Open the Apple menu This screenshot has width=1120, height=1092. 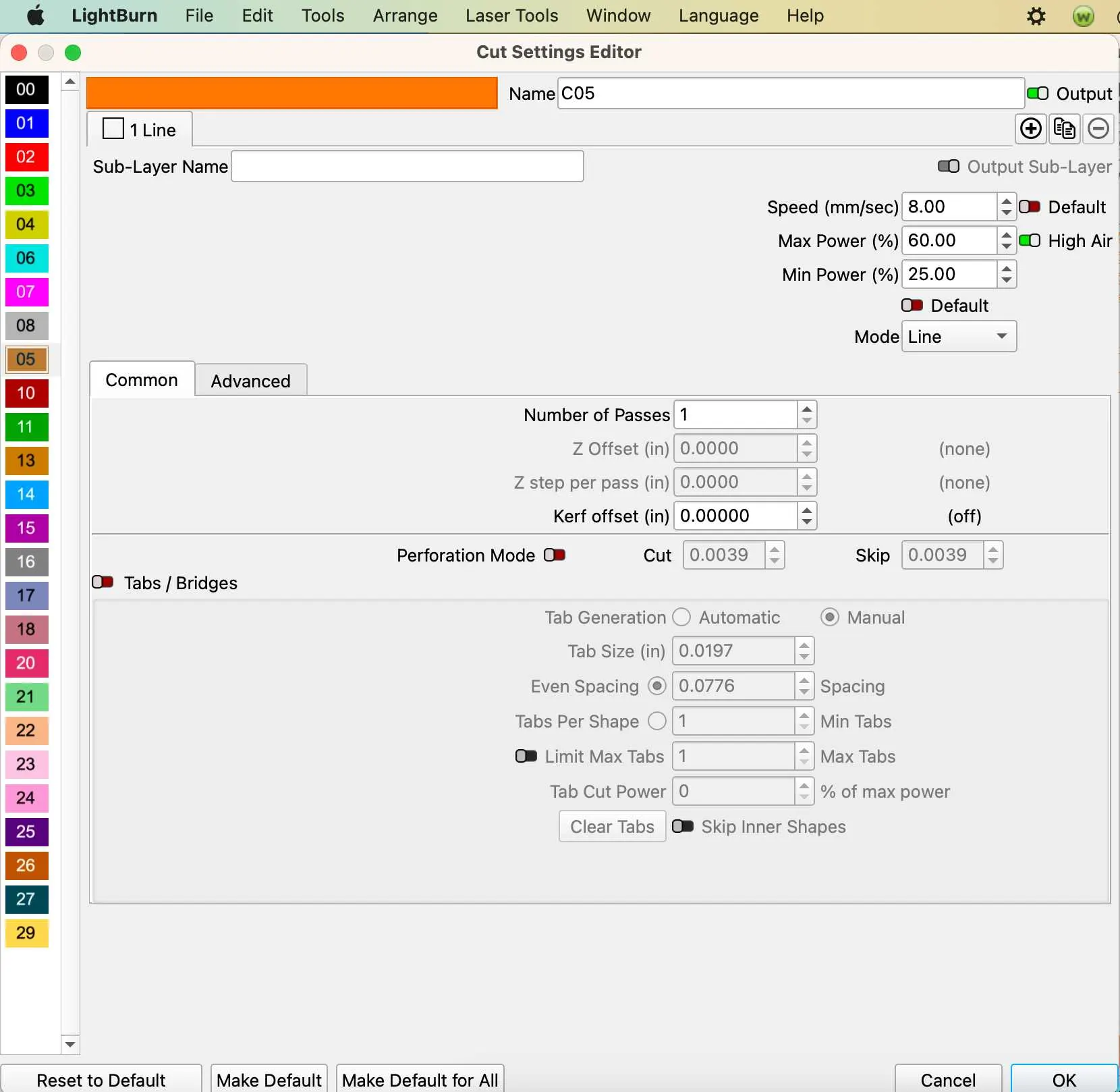35,16
